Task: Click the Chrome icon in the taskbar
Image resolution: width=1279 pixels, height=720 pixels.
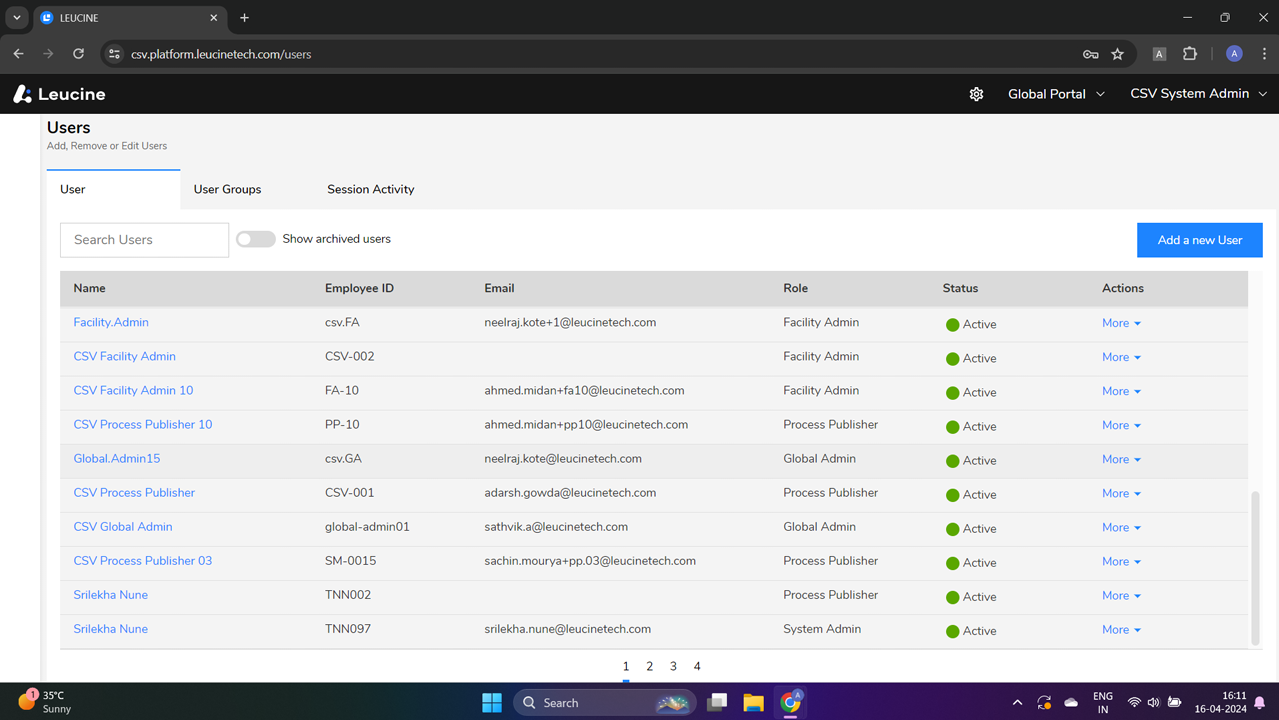Action: 791,703
